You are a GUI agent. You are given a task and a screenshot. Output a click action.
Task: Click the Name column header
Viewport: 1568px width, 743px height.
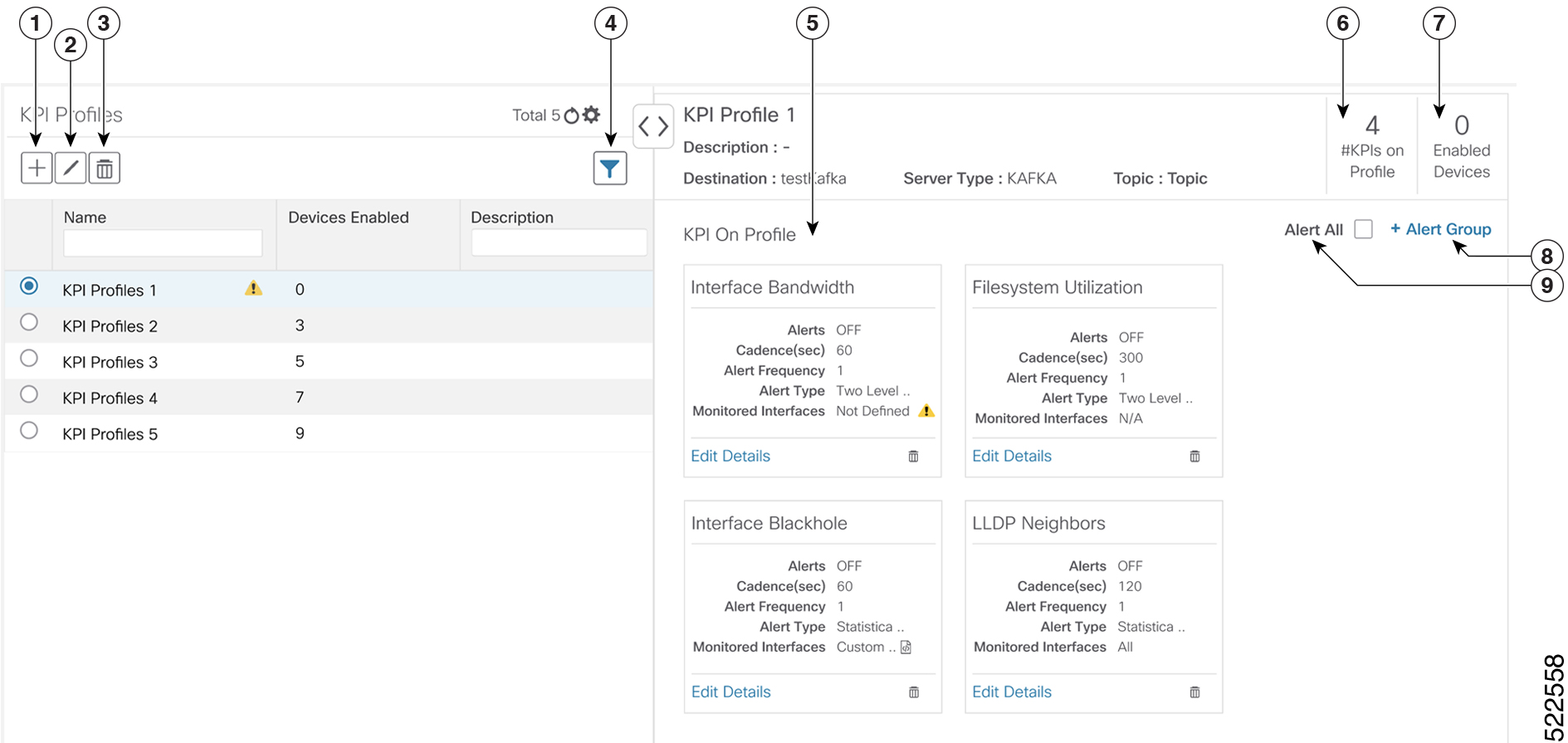click(85, 218)
